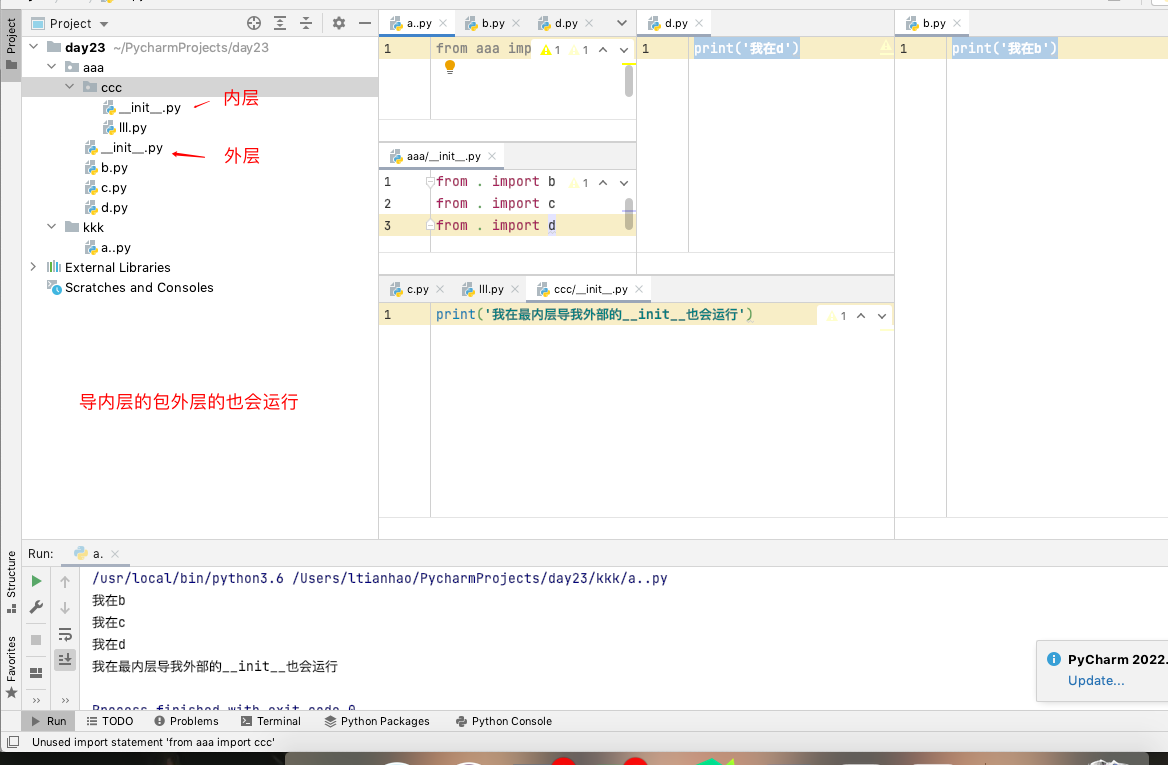This screenshot has width=1168, height=765.
Task: Toggle scroll to end in Run console
Action: click(65, 659)
